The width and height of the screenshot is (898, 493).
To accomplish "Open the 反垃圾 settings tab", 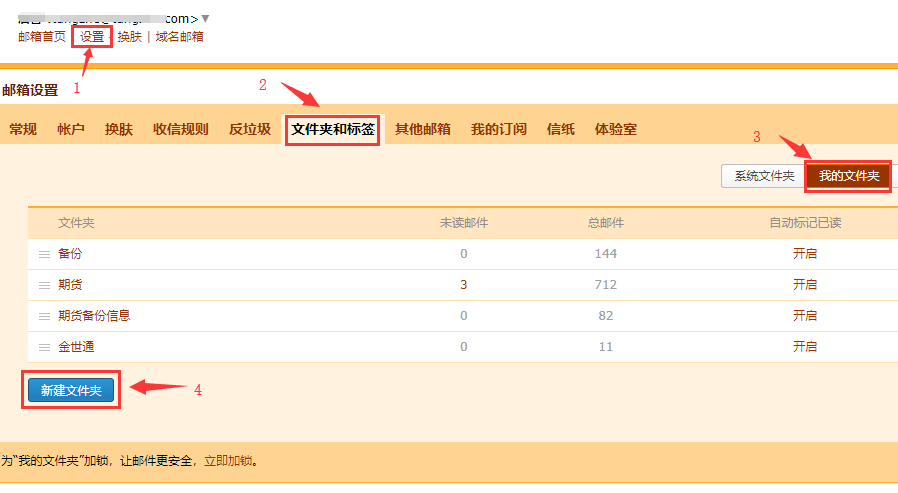I will pos(249,129).
